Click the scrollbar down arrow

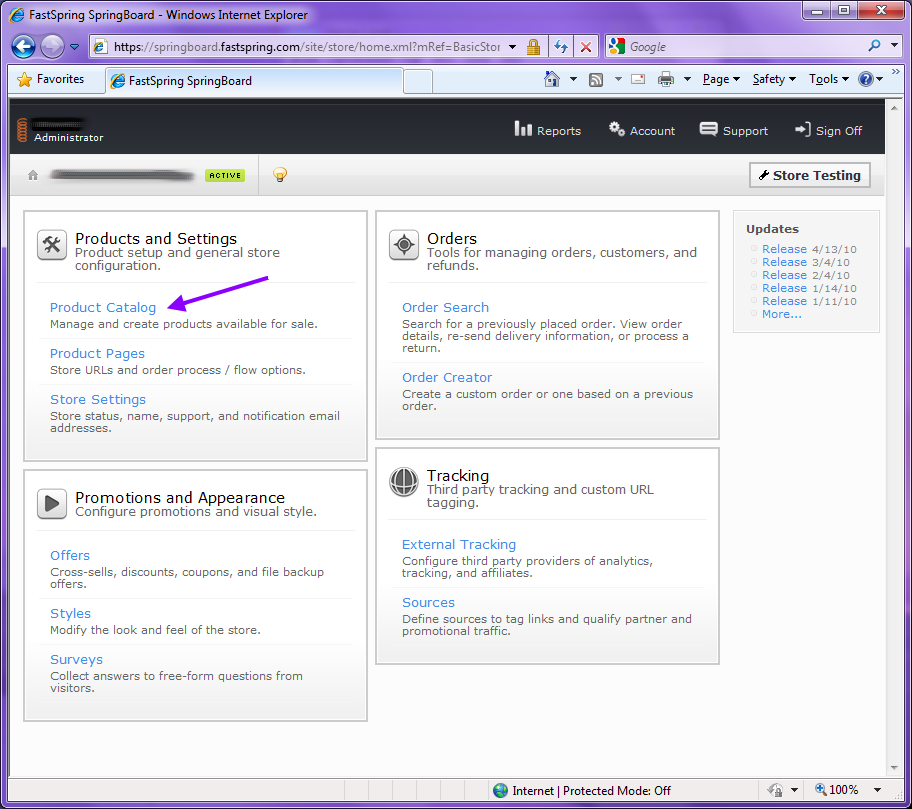(x=894, y=768)
